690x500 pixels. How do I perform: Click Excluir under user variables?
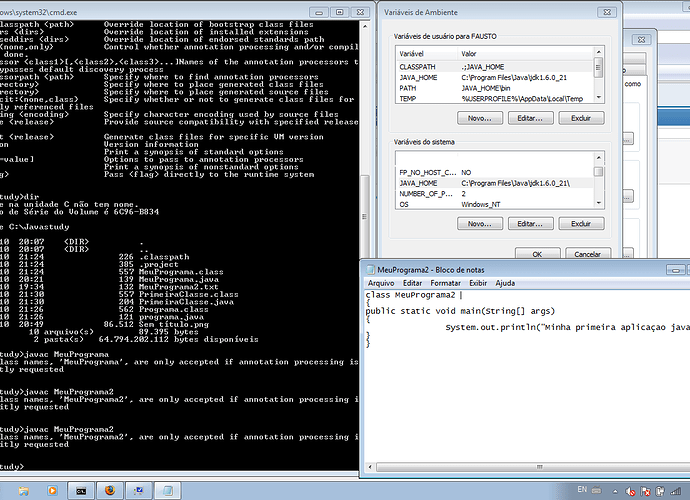pyautogui.click(x=581, y=118)
